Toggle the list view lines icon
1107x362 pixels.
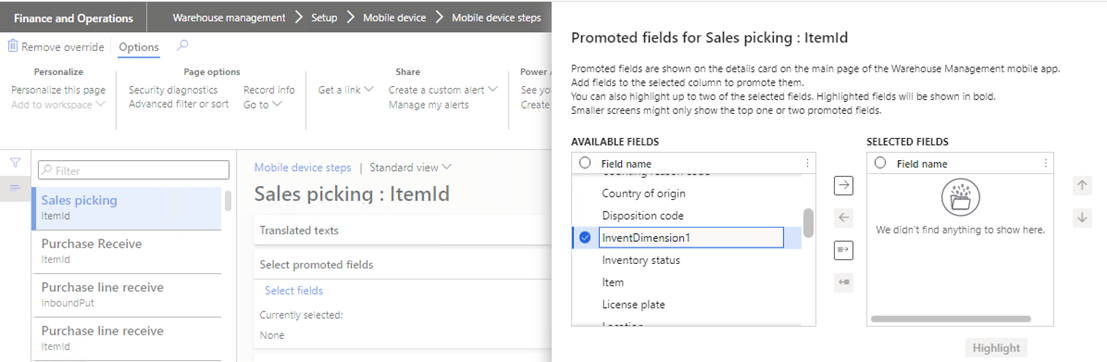click(x=16, y=188)
